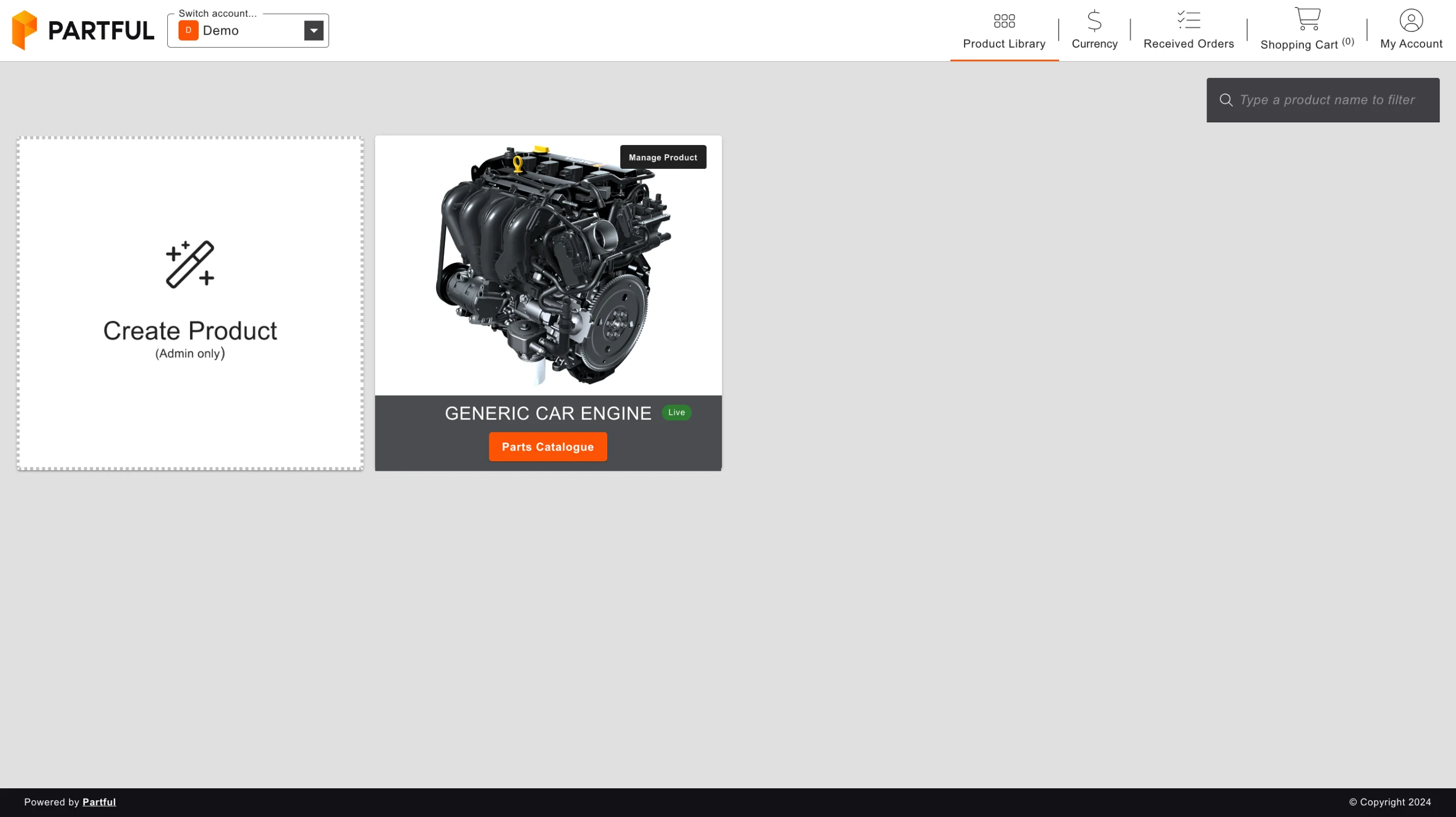
Task: Click the green Live status badge
Action: point(676,412)
